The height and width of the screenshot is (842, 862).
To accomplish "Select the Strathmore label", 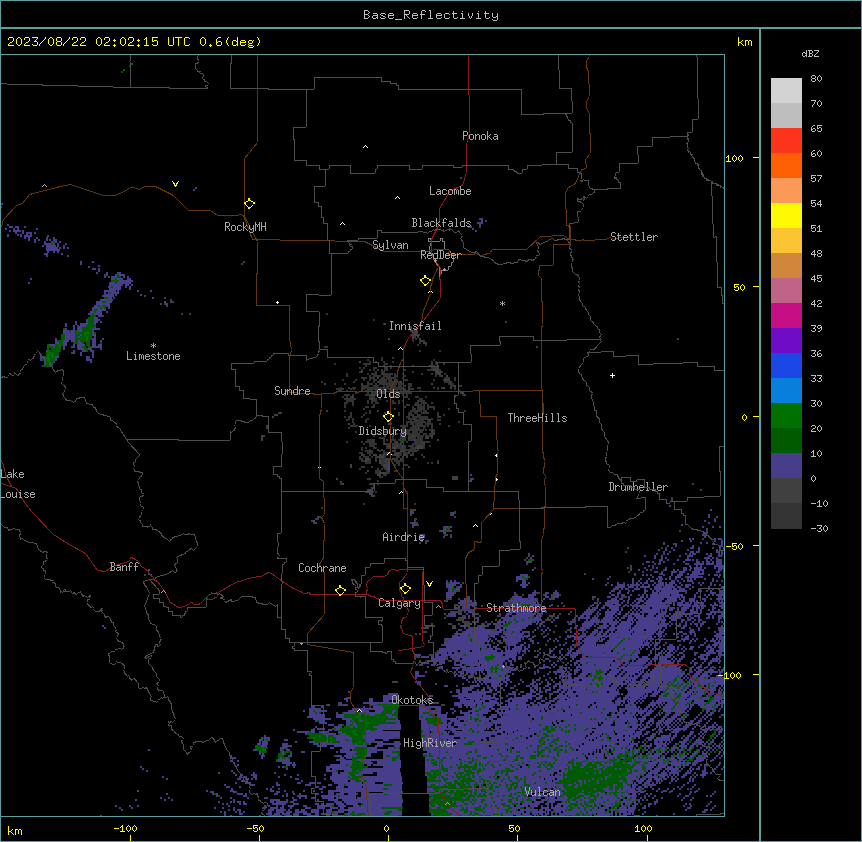I will tap(516, 608).
